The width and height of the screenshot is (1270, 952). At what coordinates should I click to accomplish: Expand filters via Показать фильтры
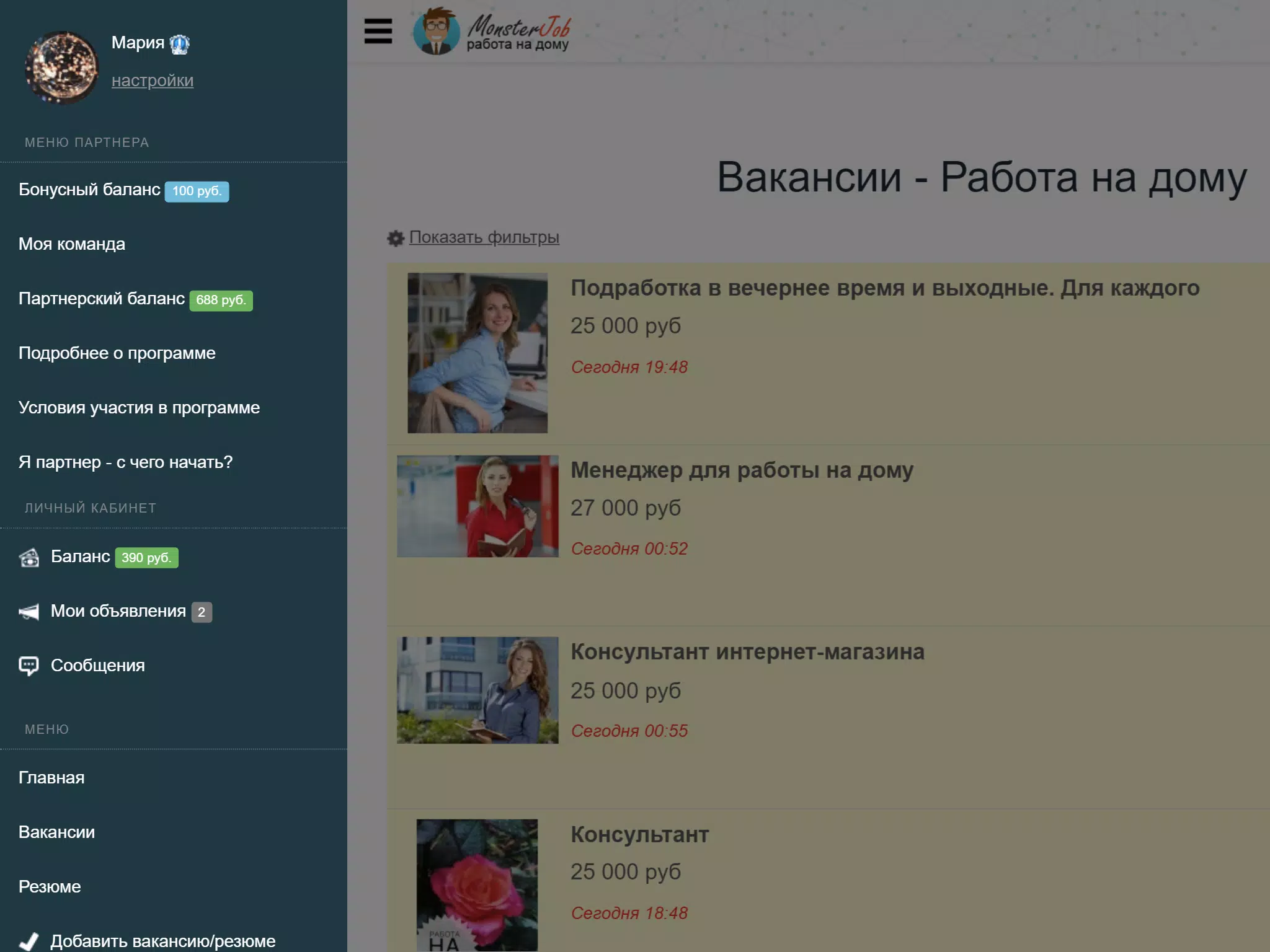point(484,237)
